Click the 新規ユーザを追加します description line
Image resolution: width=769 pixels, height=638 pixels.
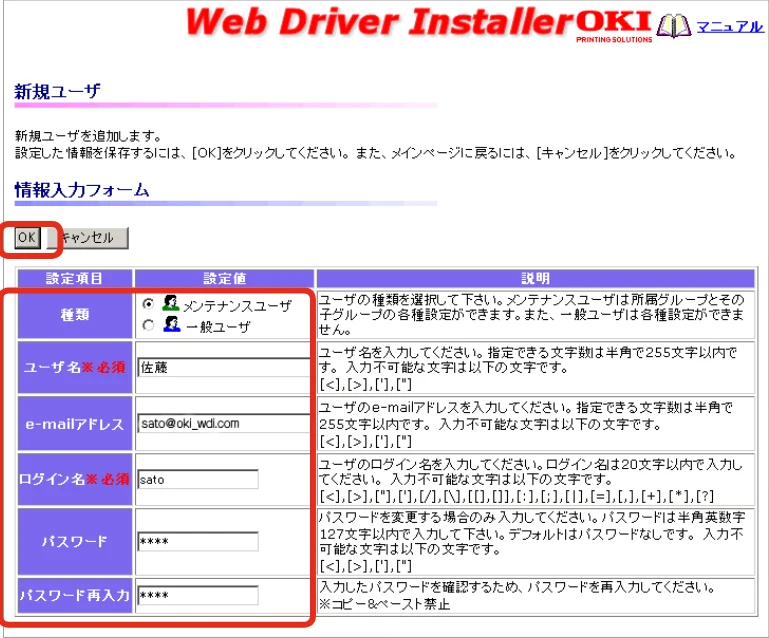[x=88, y=135]
